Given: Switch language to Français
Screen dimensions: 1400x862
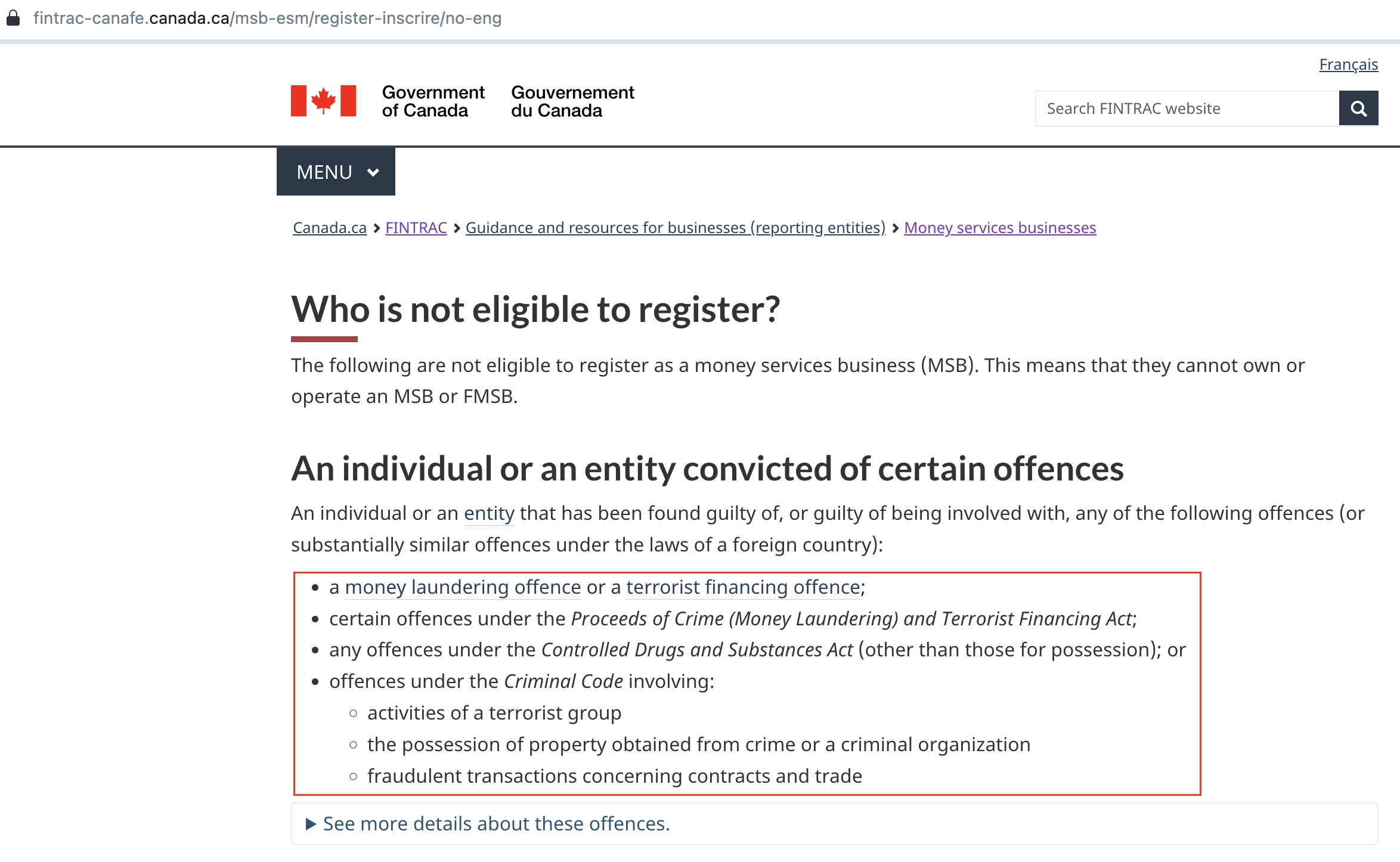Looking at the screenshot, I should click(1348, 64).
